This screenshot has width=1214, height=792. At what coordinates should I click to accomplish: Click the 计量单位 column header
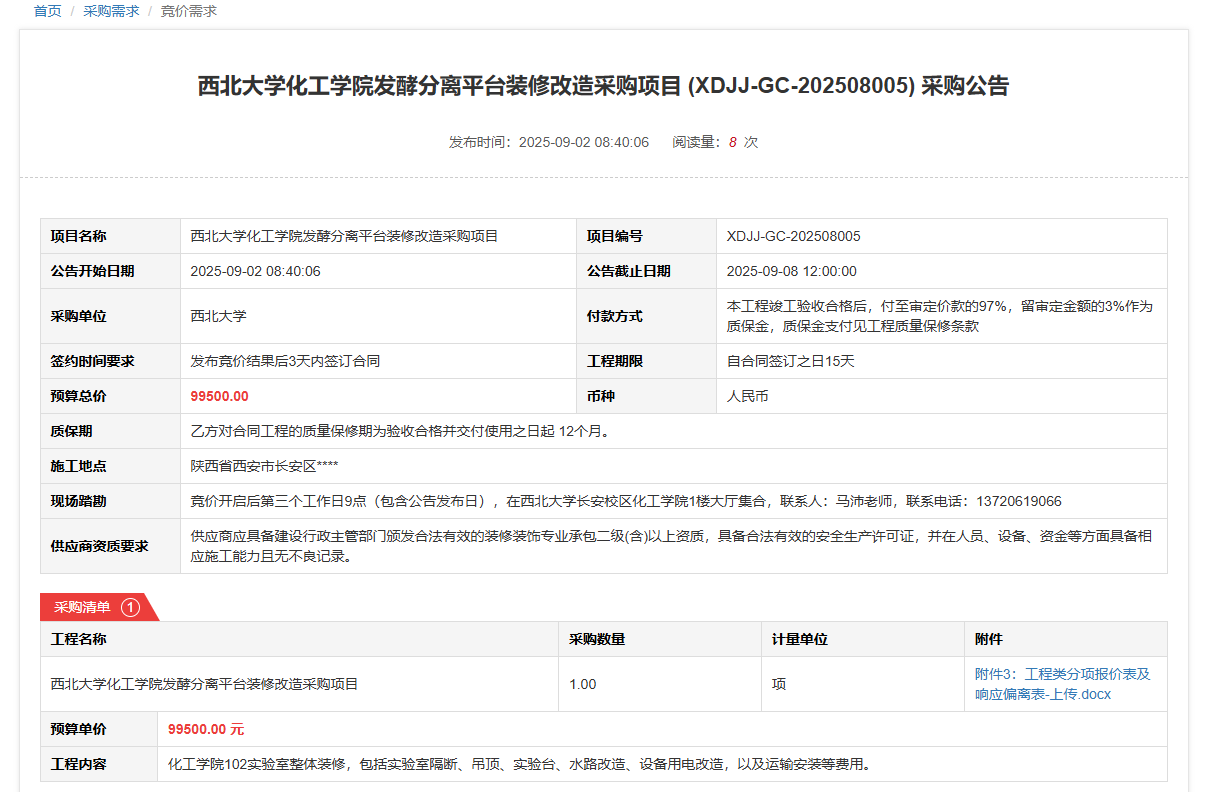[800, 639]
